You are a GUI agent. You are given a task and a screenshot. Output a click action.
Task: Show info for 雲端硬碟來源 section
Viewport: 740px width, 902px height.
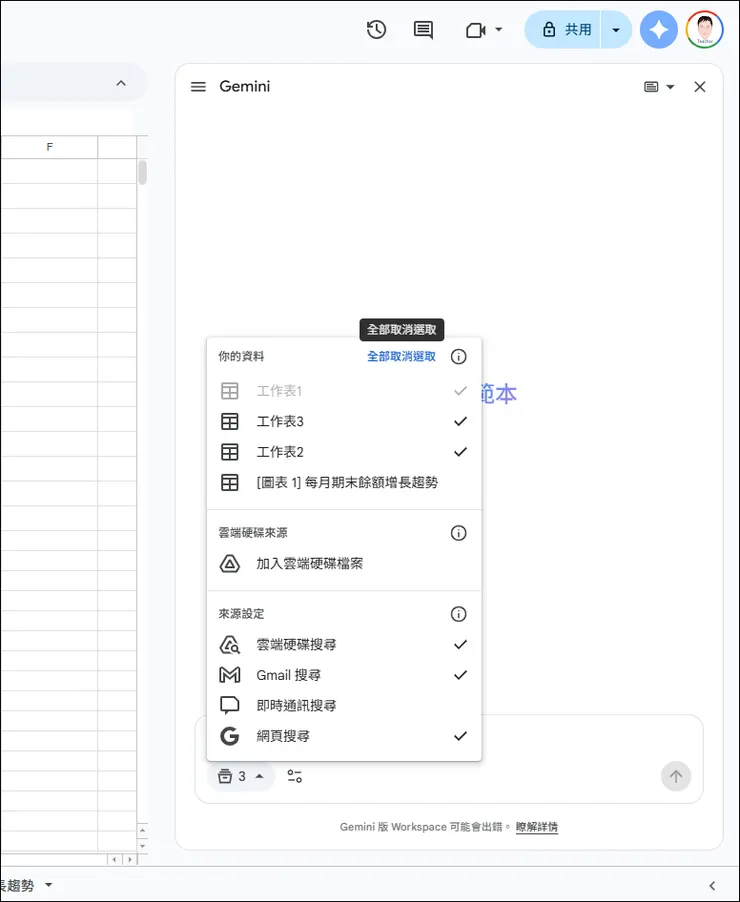tap(459, 533)
